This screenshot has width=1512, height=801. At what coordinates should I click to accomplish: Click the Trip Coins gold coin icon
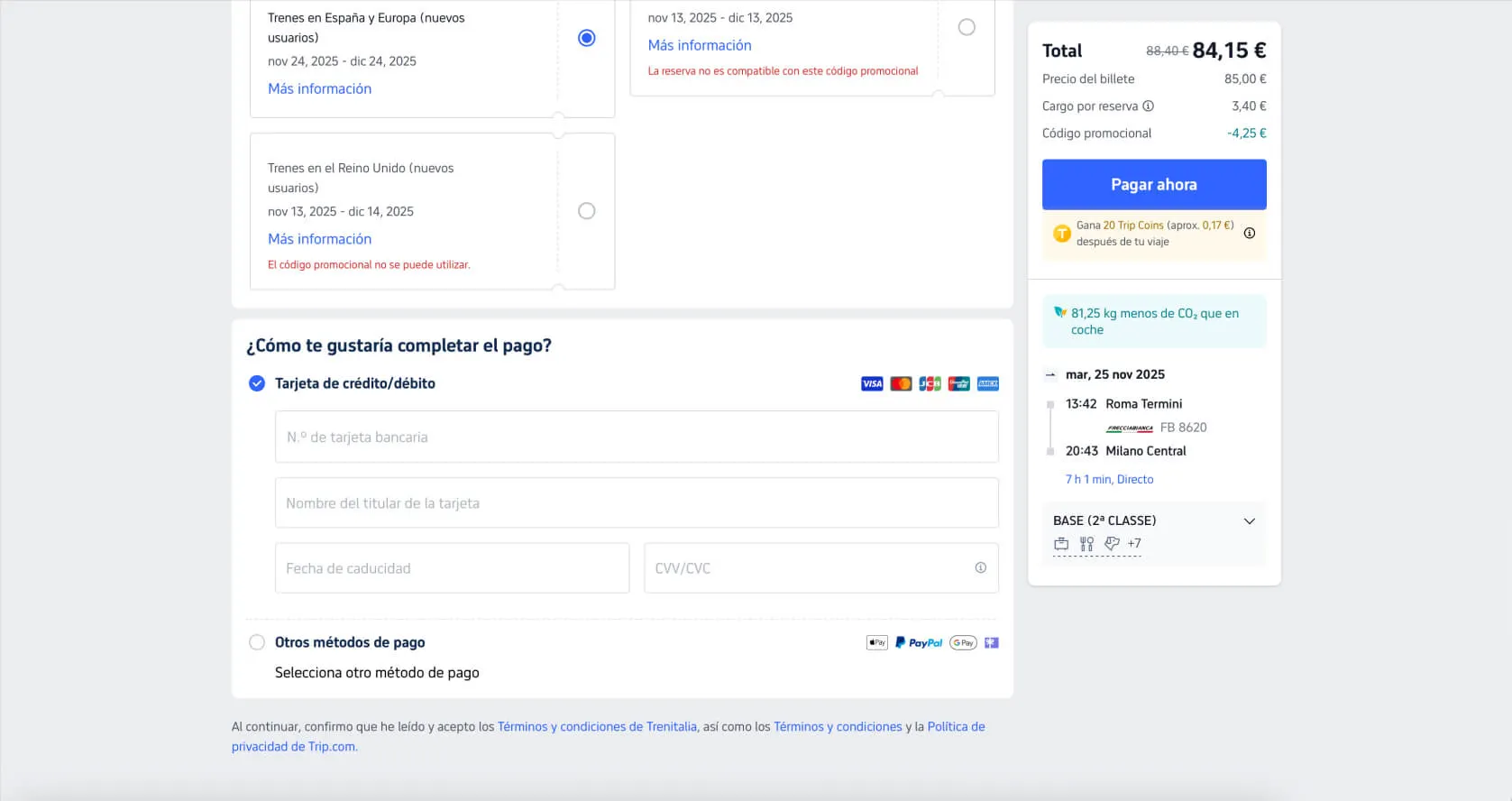pos(1062,234)
